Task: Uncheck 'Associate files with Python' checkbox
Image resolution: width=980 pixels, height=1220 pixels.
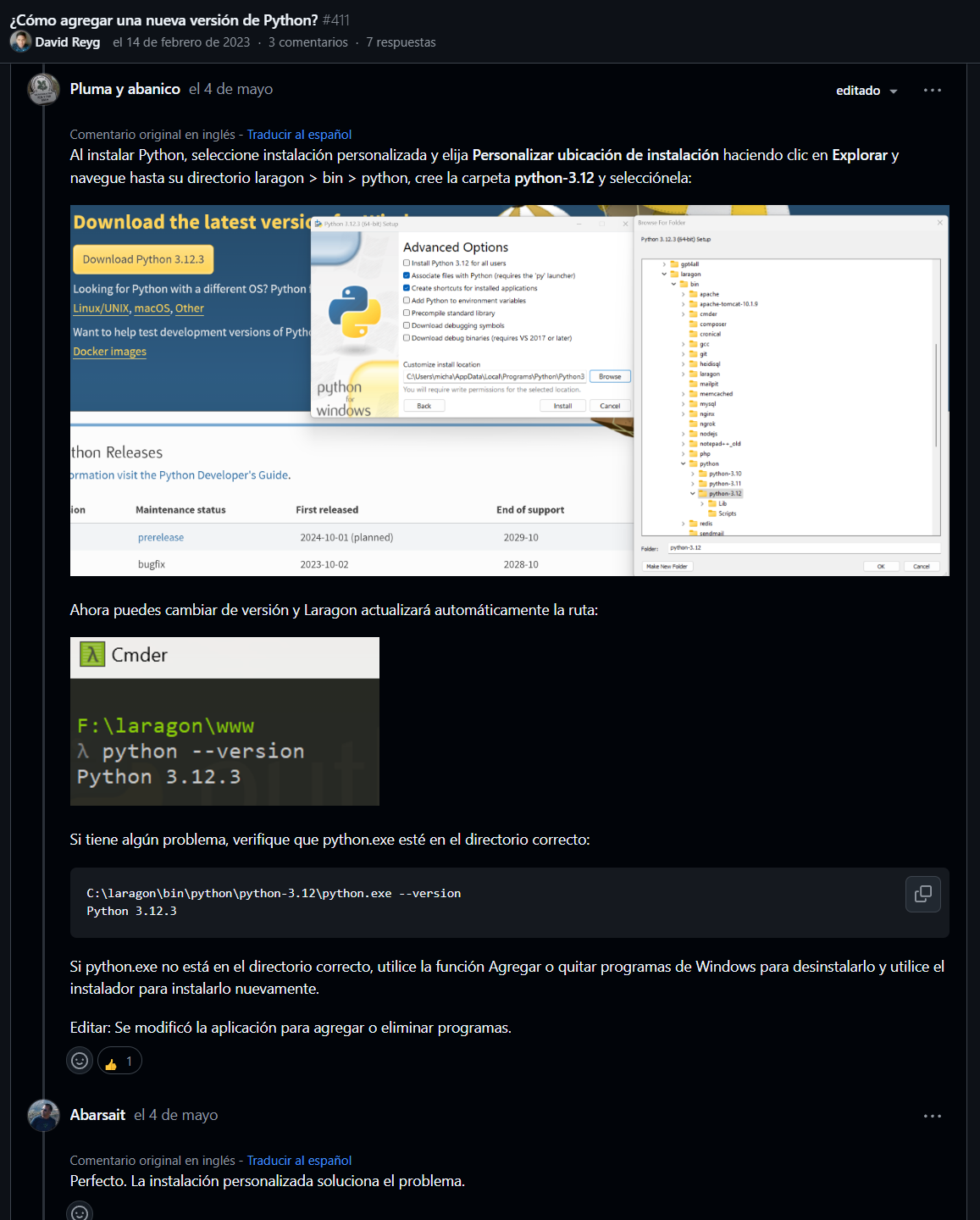Action: pos(407,275)
